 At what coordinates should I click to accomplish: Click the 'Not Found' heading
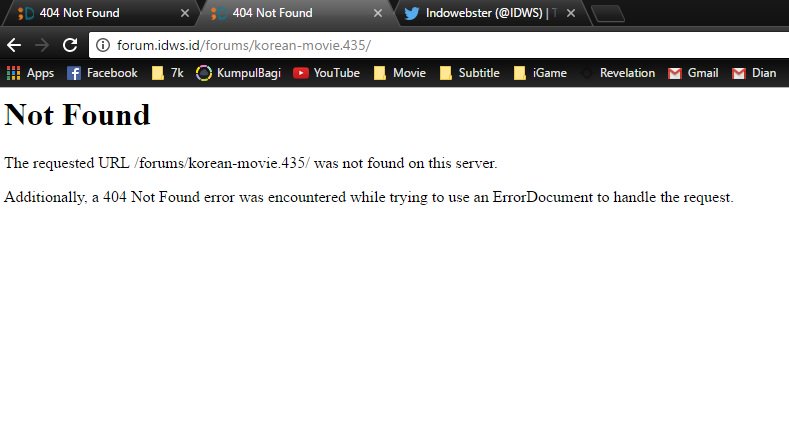(x=77, y=115)
